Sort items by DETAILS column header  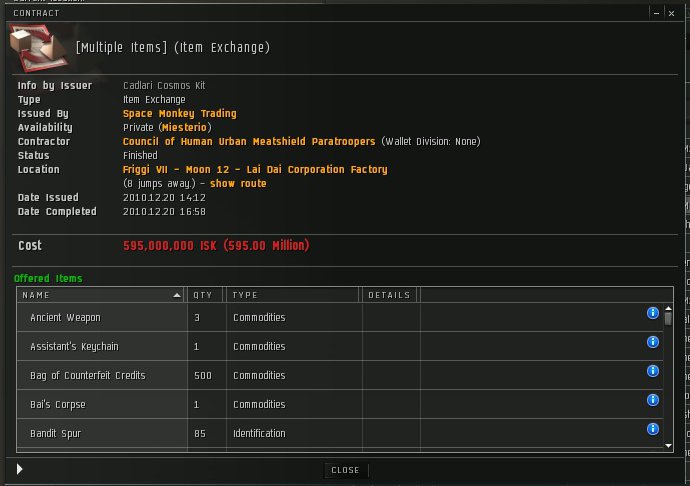pyautogui.click(x=389, y=295)
